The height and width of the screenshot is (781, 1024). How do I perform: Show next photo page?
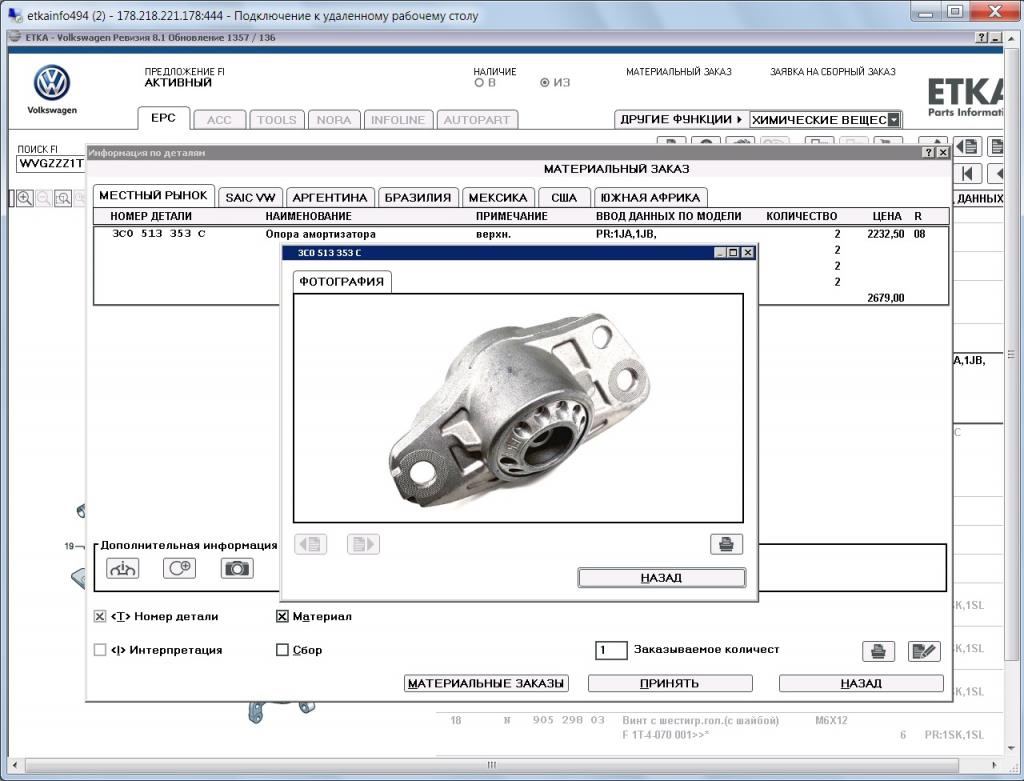coord(363,544)
